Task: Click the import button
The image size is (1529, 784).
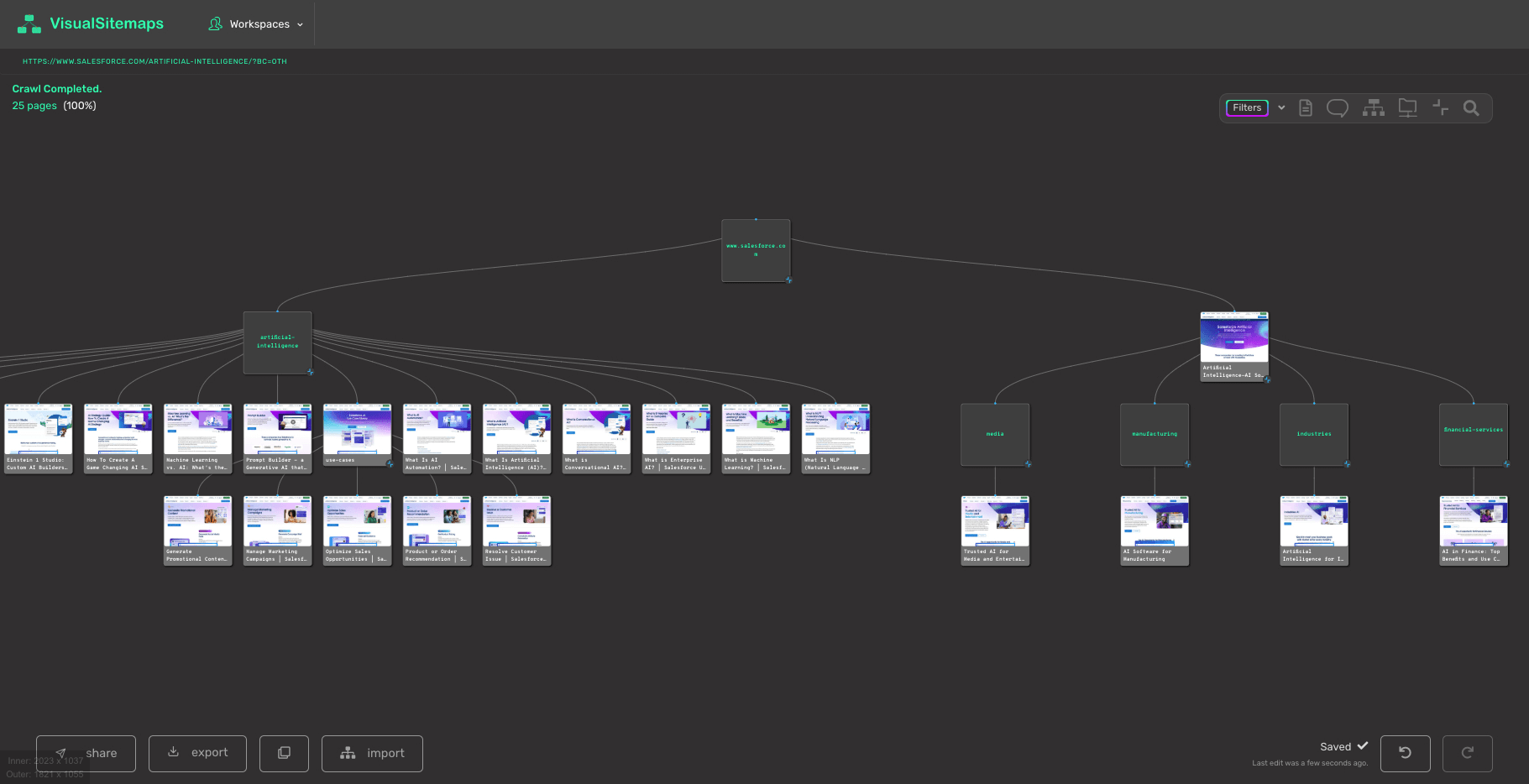Action: [x=372, y=753]
